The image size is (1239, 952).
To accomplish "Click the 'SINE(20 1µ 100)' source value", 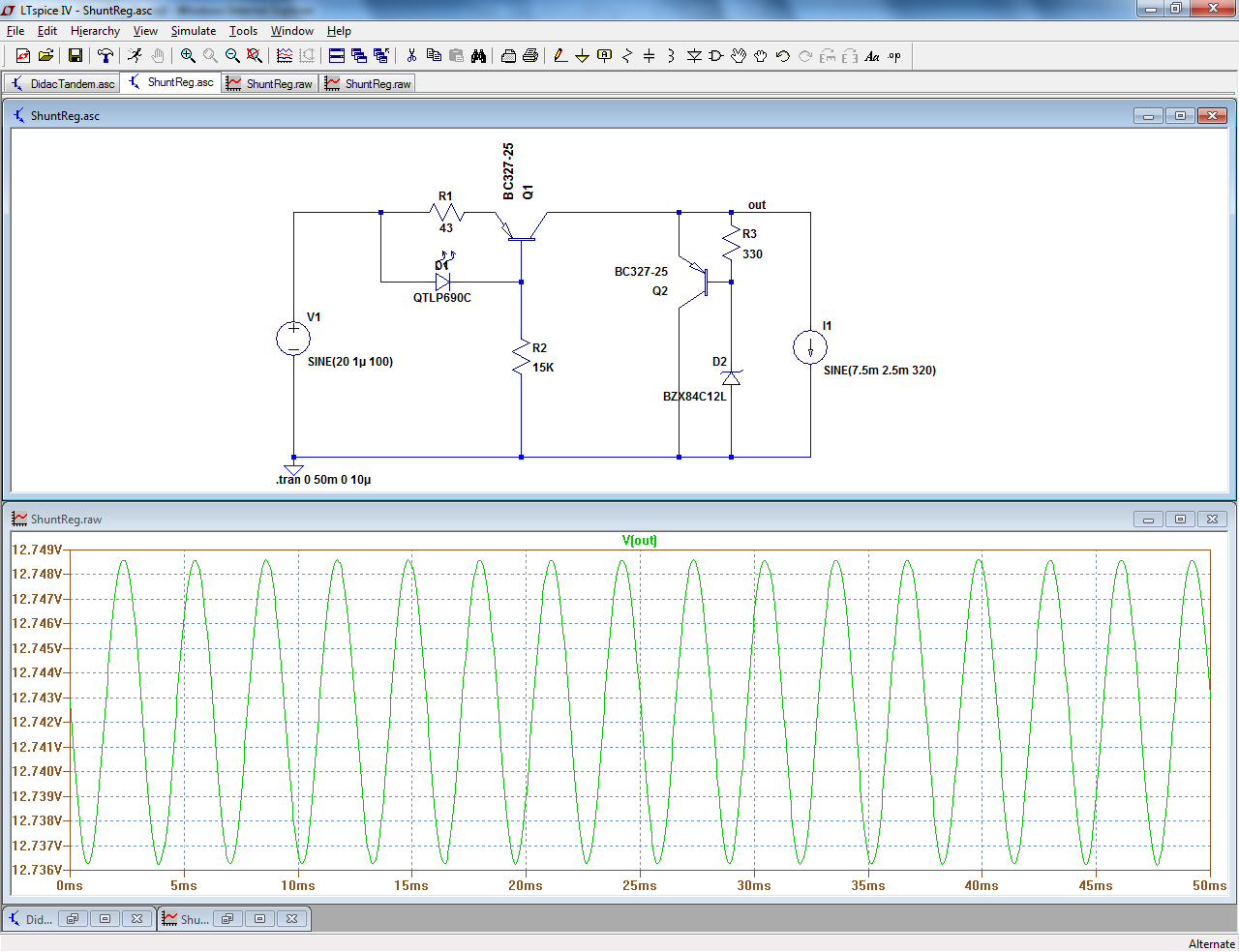I will pos(350,362).
